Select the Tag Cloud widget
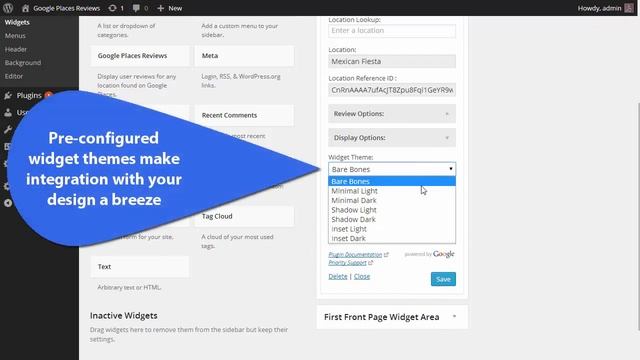Viewport: 640px width, 360px height. pyautogui.click(x=244, y=216)
